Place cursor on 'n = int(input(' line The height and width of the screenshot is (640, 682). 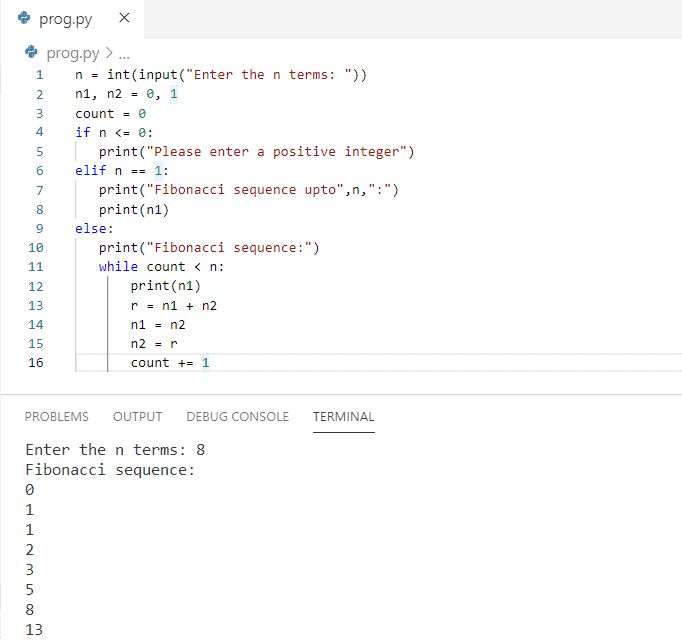point(221,75)
